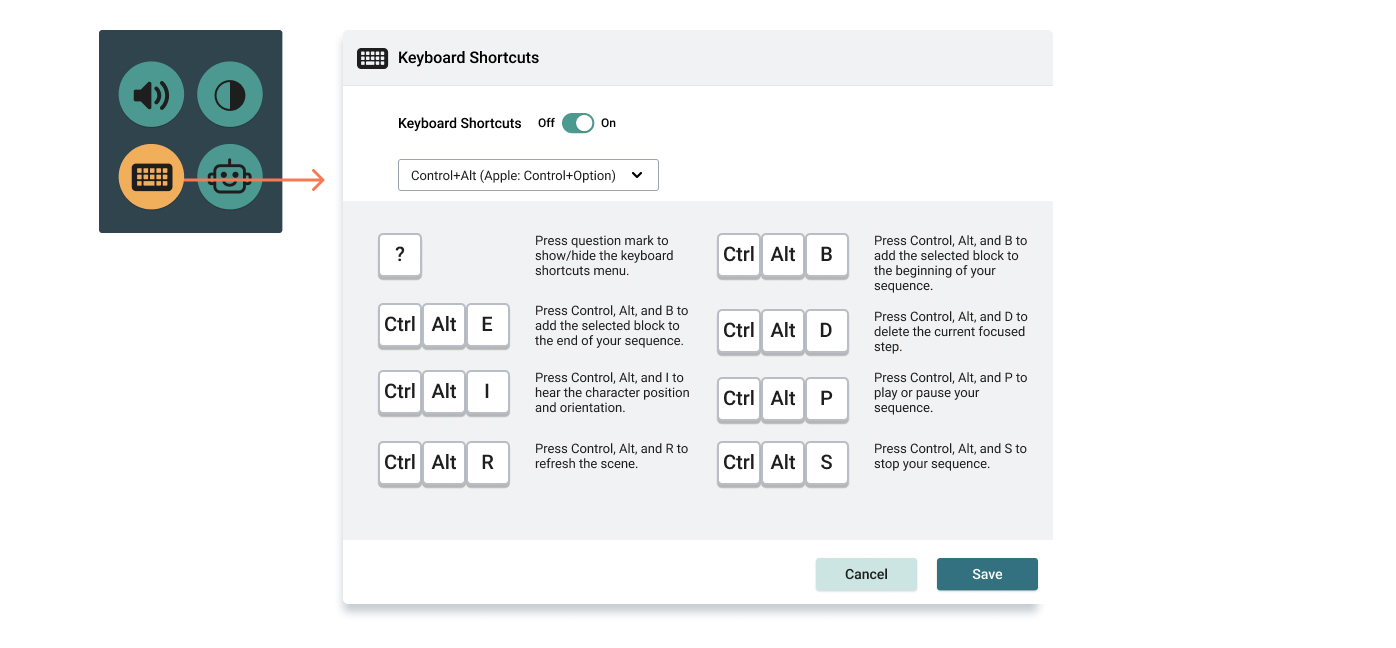Click the B key of the beginning-of-sequence shortcut
The width and height of the screenshot is (1396, 648).
pos(827,255)
